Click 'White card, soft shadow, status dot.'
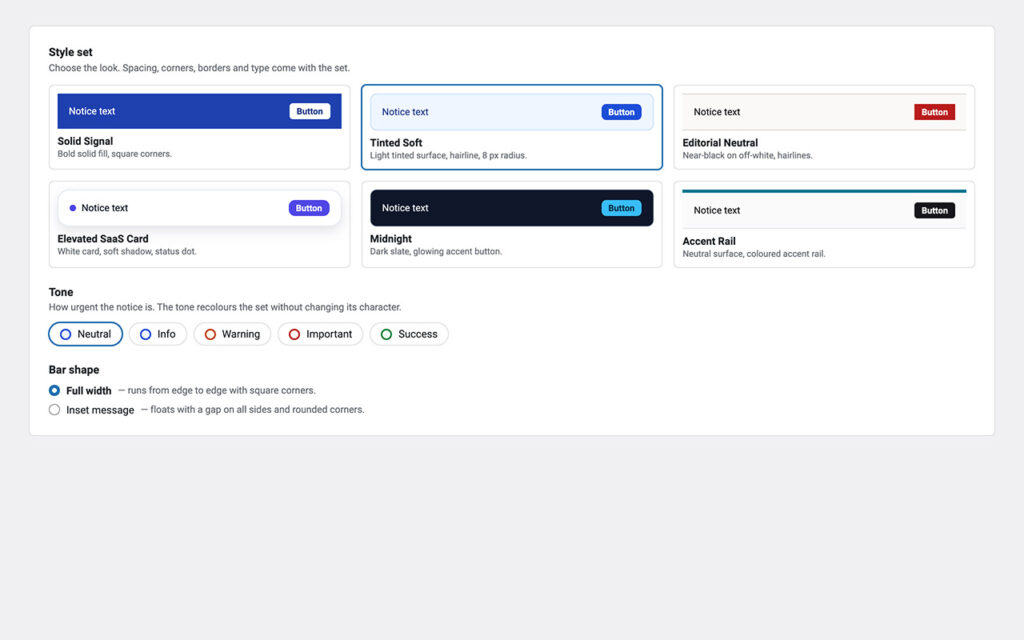This screenshot has height=640, width=1024. pyautogui.click(x=127, y=251)
